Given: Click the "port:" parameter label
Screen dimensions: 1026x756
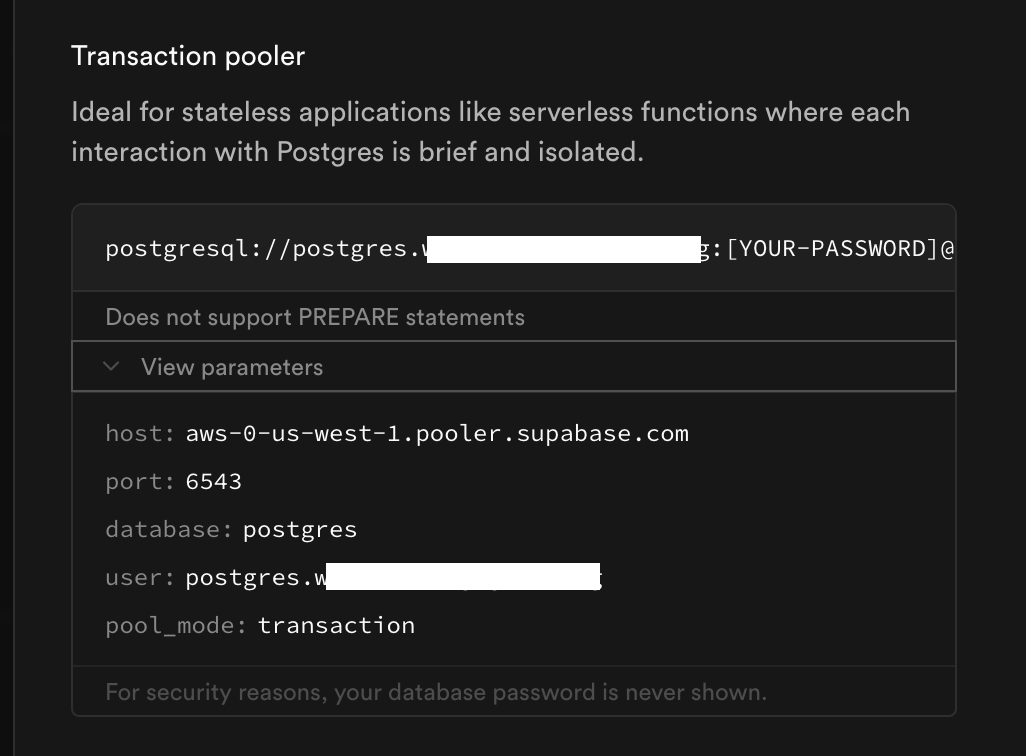Looking at the screenshot, I should [x=140, y=481].
